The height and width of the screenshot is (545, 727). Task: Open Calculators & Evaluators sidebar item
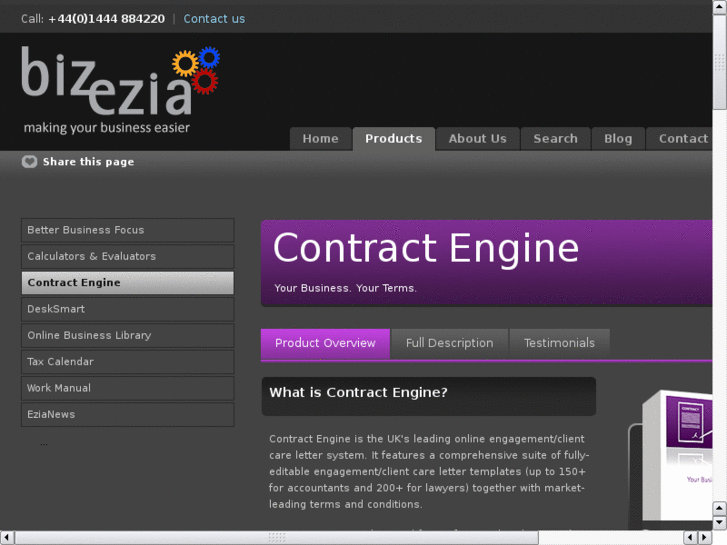[127, 256]
